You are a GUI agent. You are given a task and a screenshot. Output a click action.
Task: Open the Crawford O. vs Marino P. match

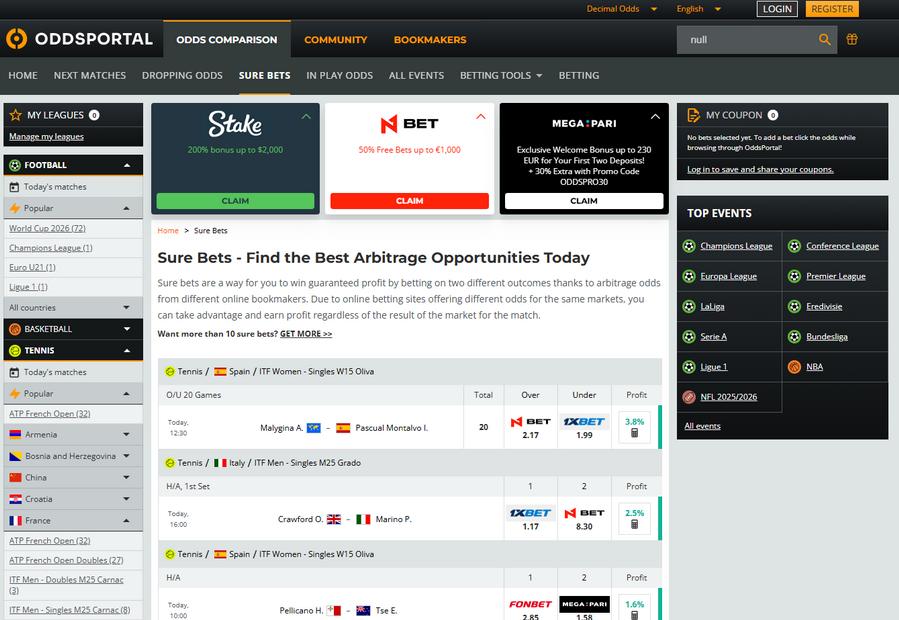click(x=345, y=520)
